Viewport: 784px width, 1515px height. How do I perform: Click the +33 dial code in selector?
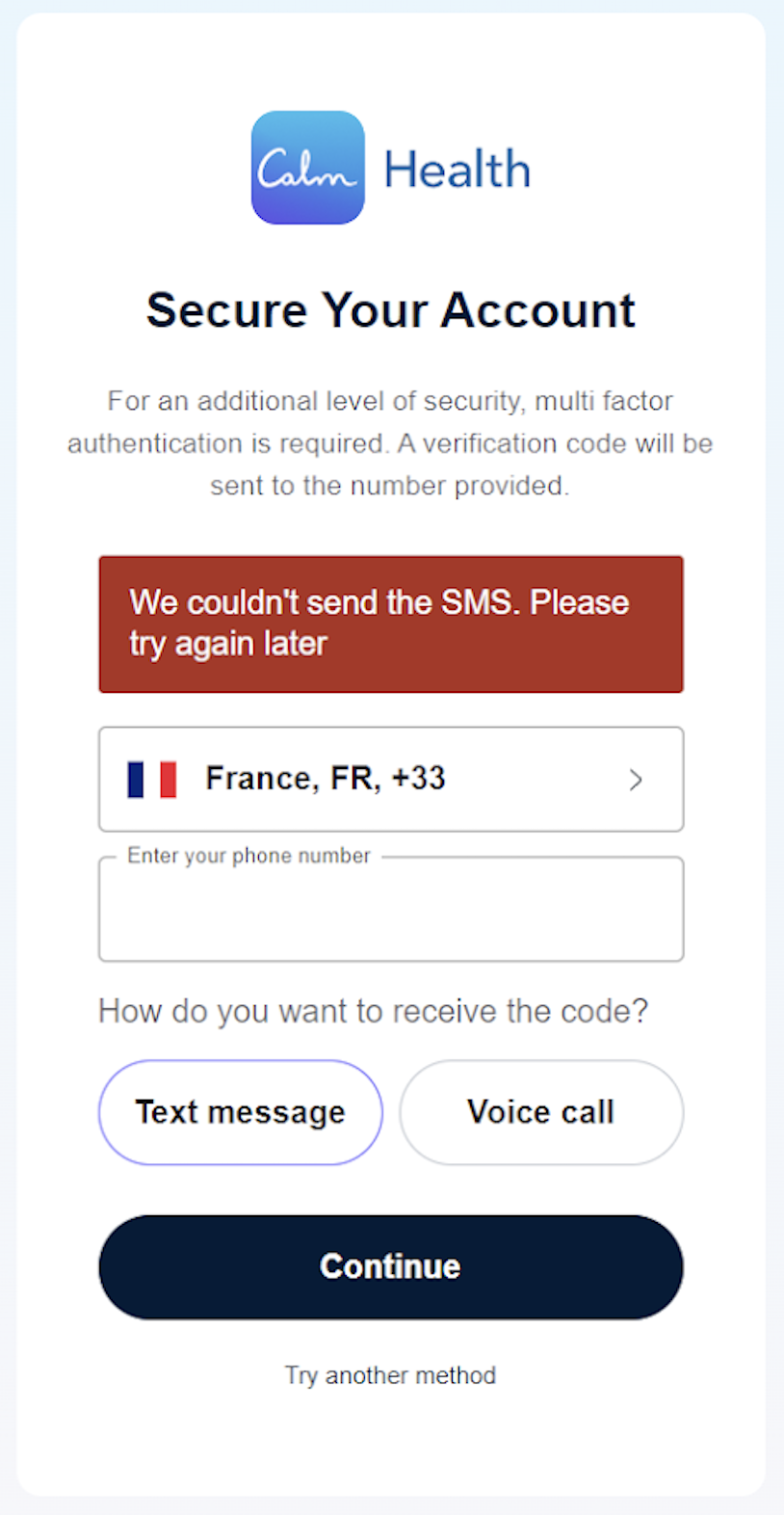(x=418, y=778)
